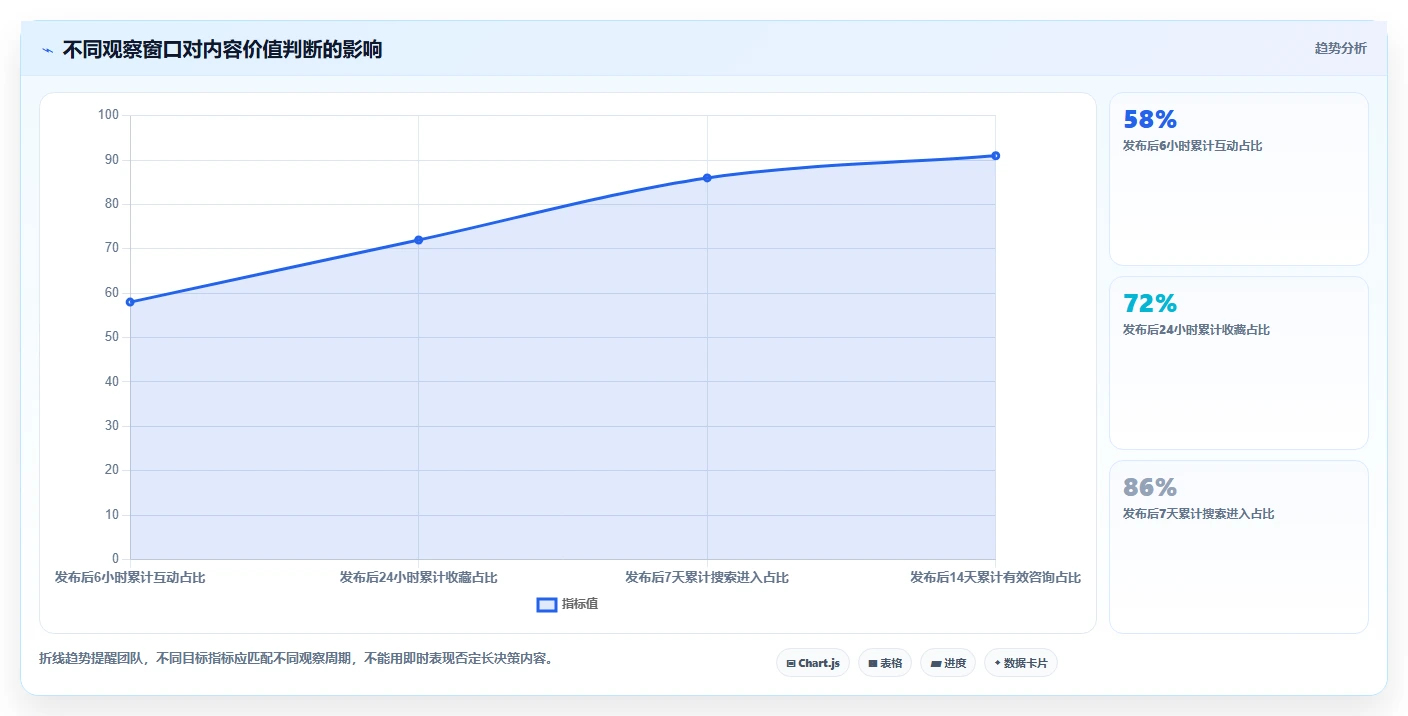The image size is (1408, 716).
Task: Click x-axis label 发布后7天累计搜索进入占比
Action: coord(707,577)
